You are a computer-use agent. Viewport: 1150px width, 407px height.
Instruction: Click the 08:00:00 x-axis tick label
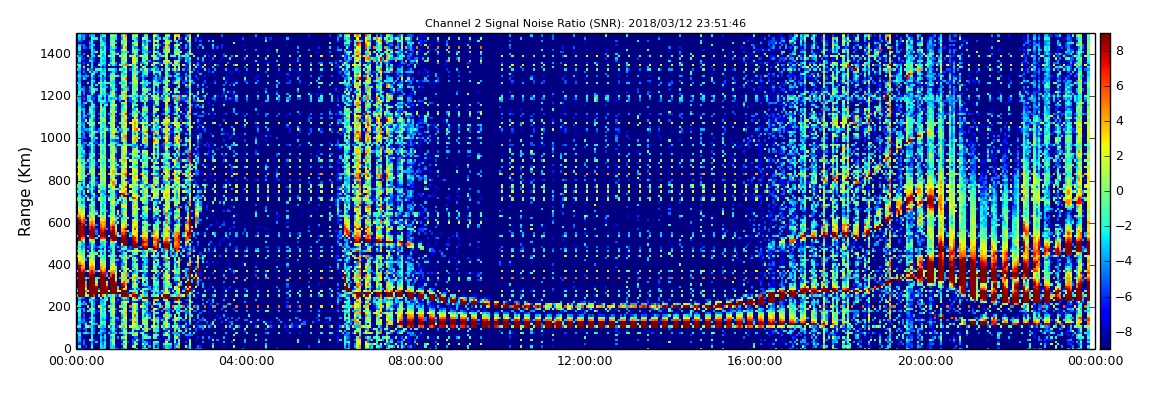pos(414,361)
